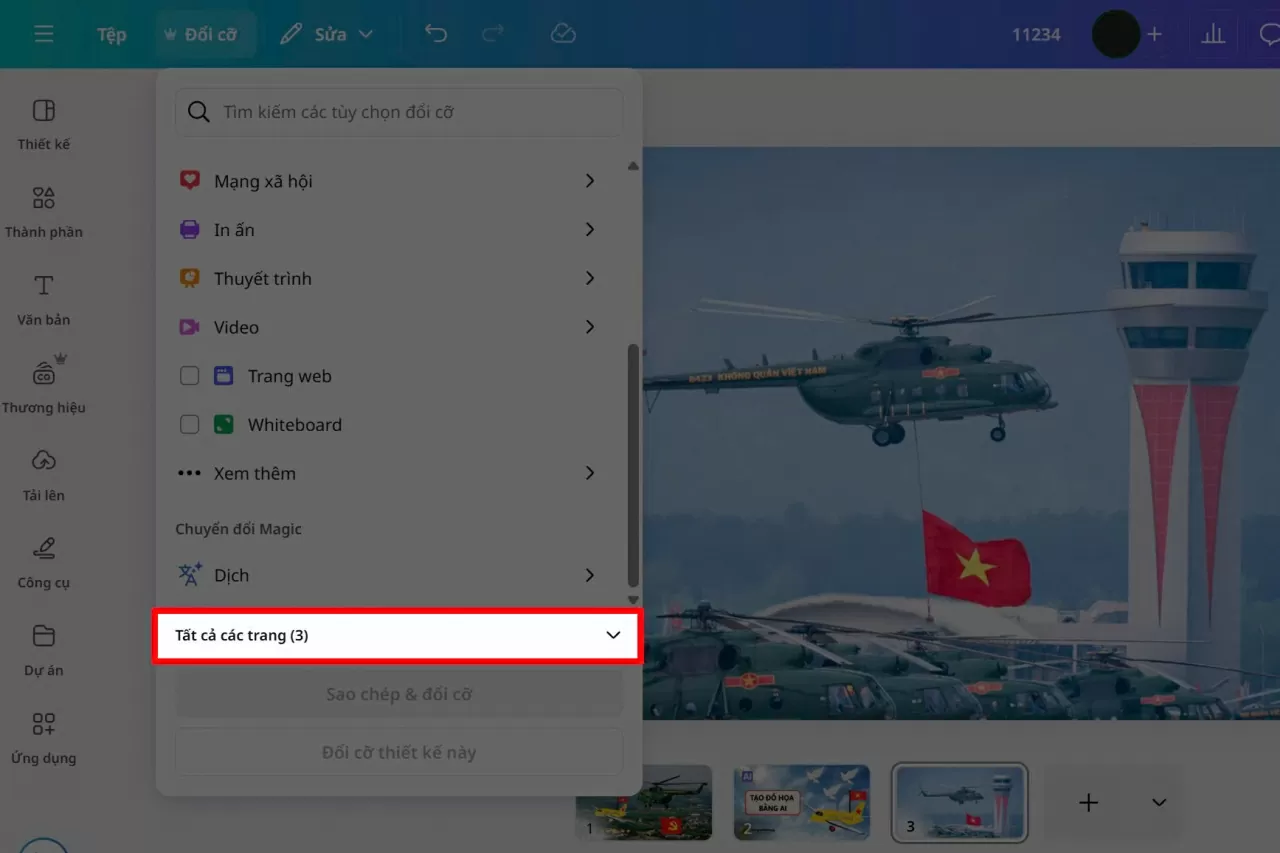Check the Whiteboard checkbox

coord(189,424)
